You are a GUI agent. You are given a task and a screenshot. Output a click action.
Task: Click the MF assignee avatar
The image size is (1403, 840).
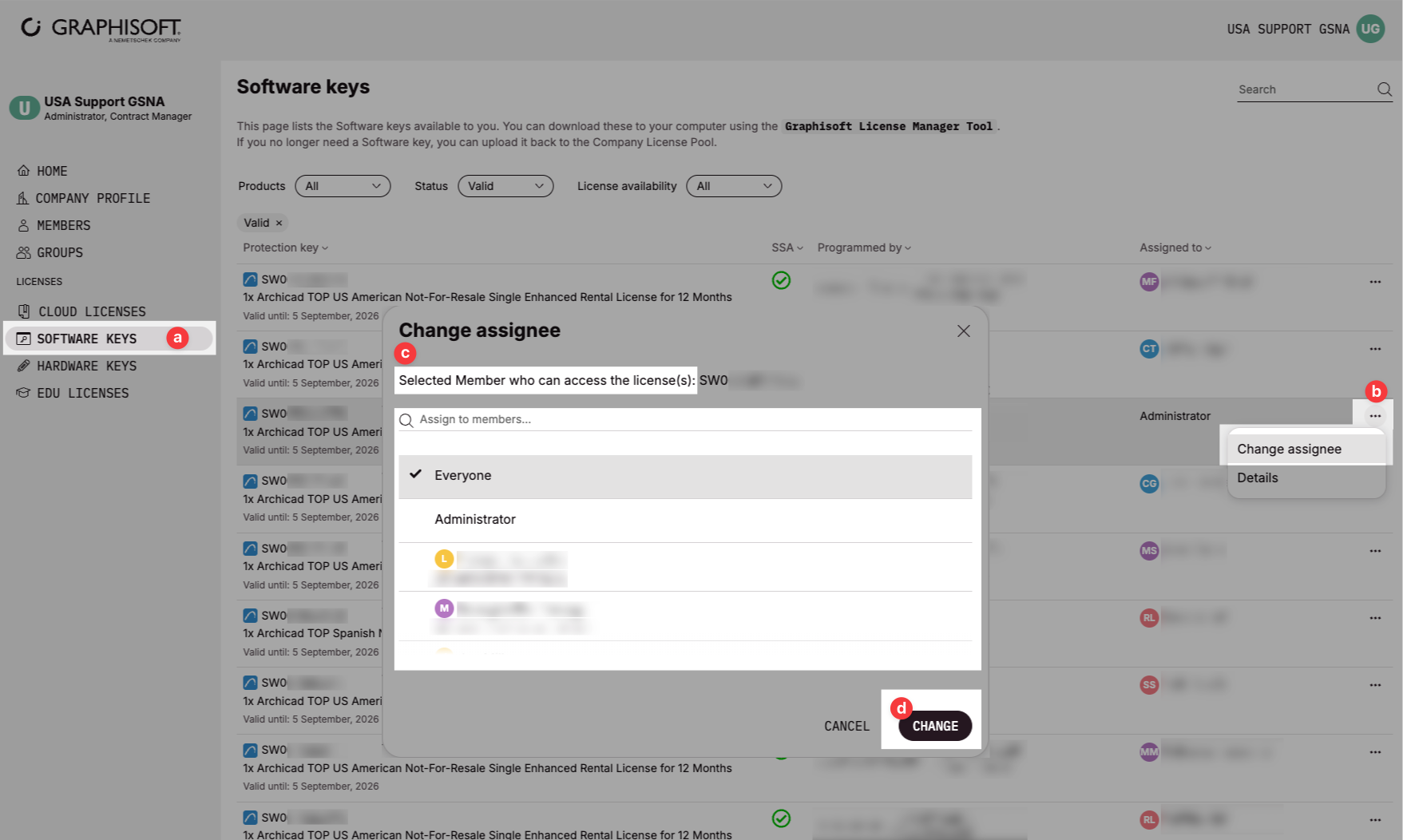click(1149, 282)
